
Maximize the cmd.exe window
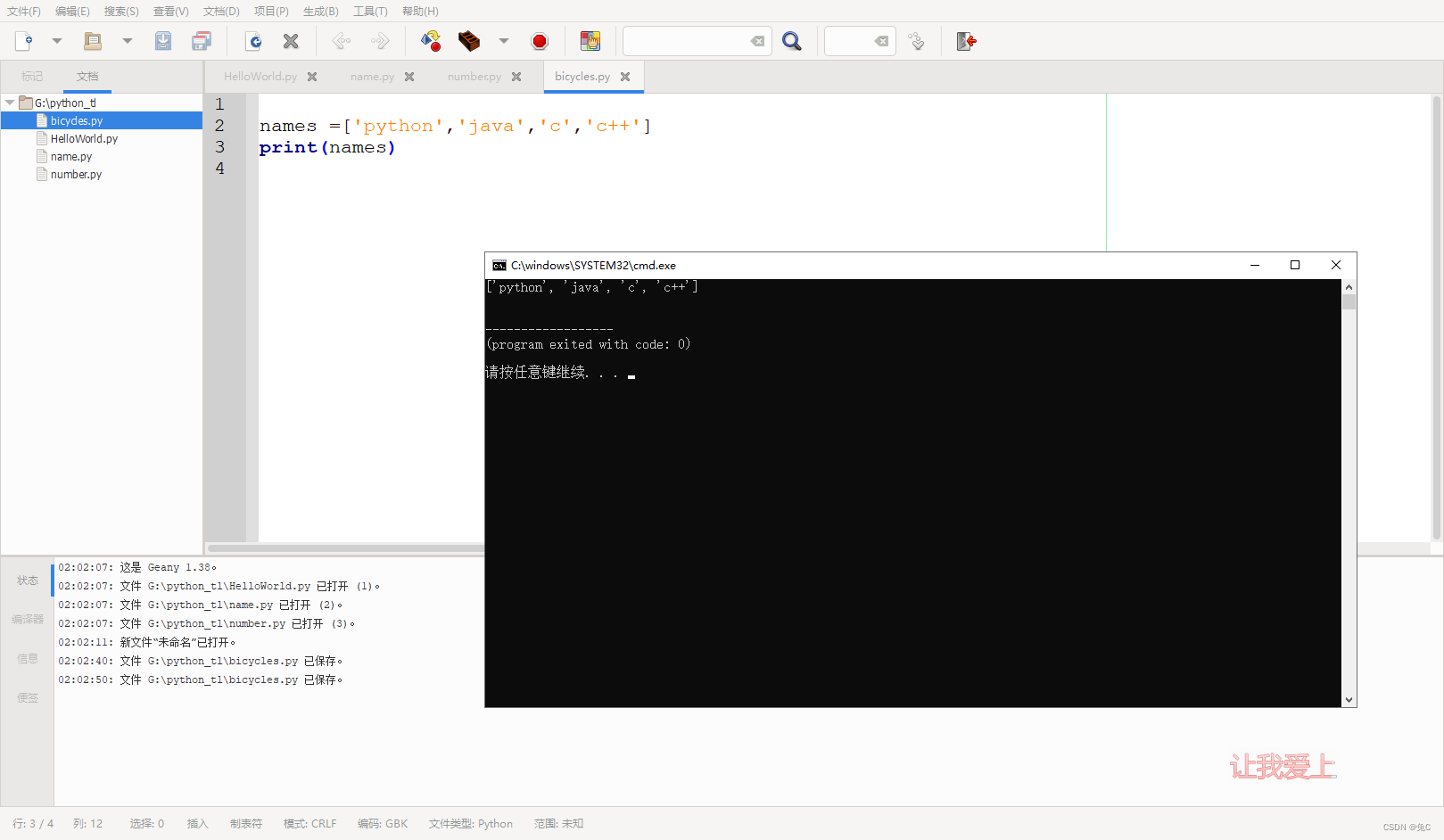pyautogui.click(x=1295, y=265)
